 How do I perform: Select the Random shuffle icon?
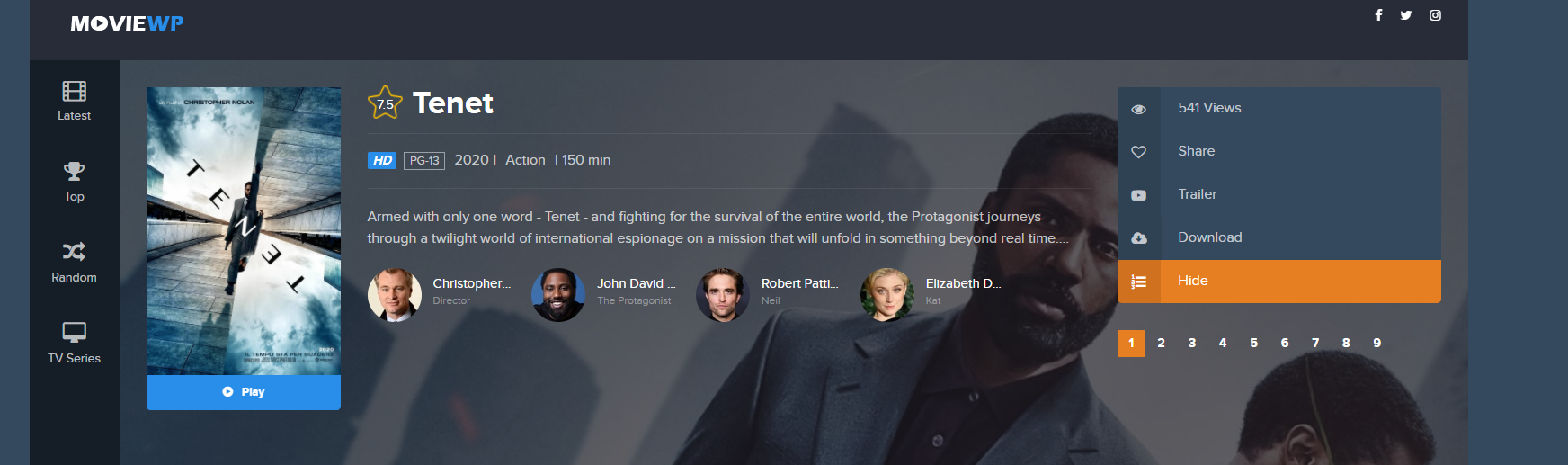pos(74,251)
